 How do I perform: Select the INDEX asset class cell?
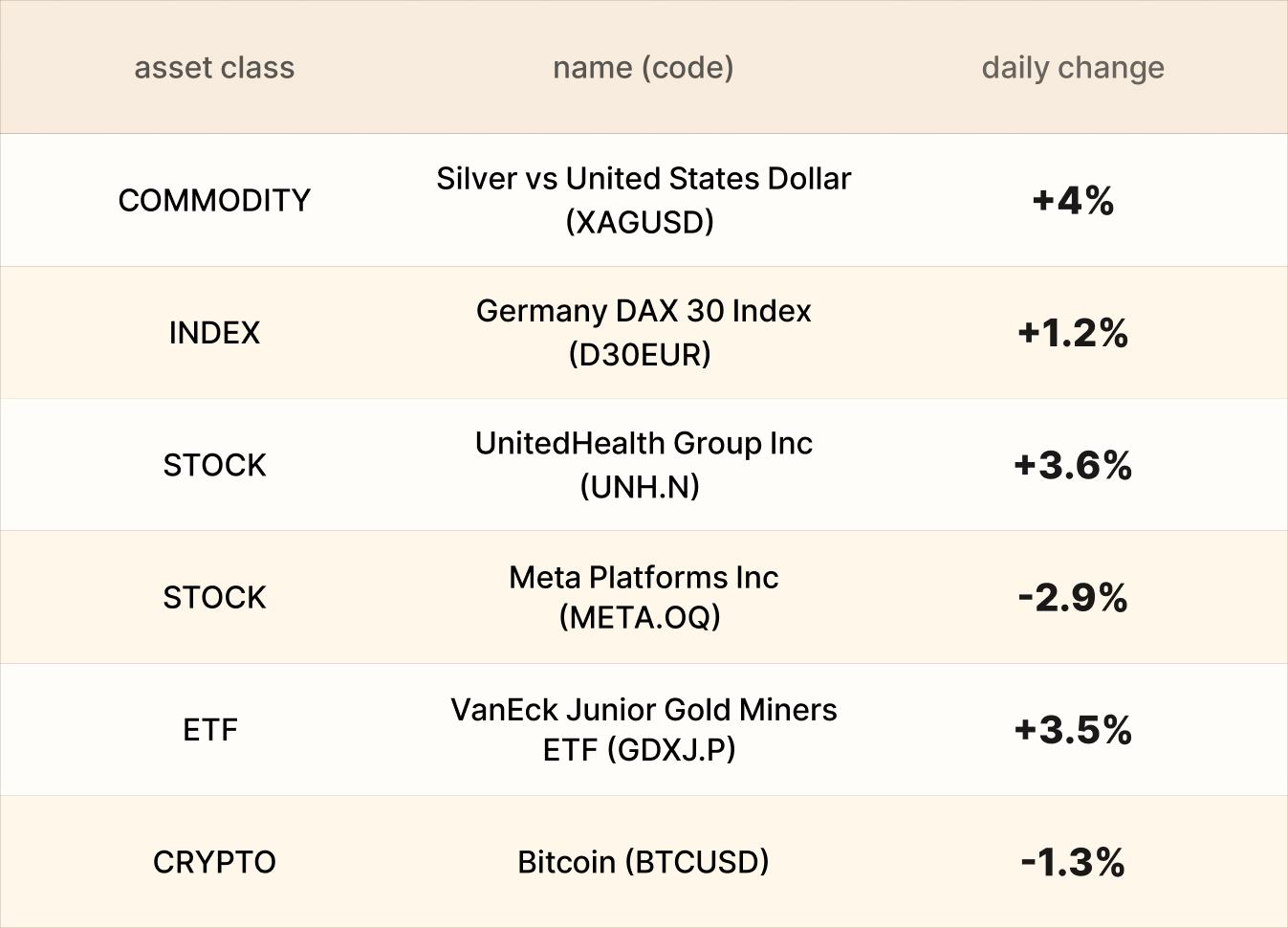pos(214,333)
